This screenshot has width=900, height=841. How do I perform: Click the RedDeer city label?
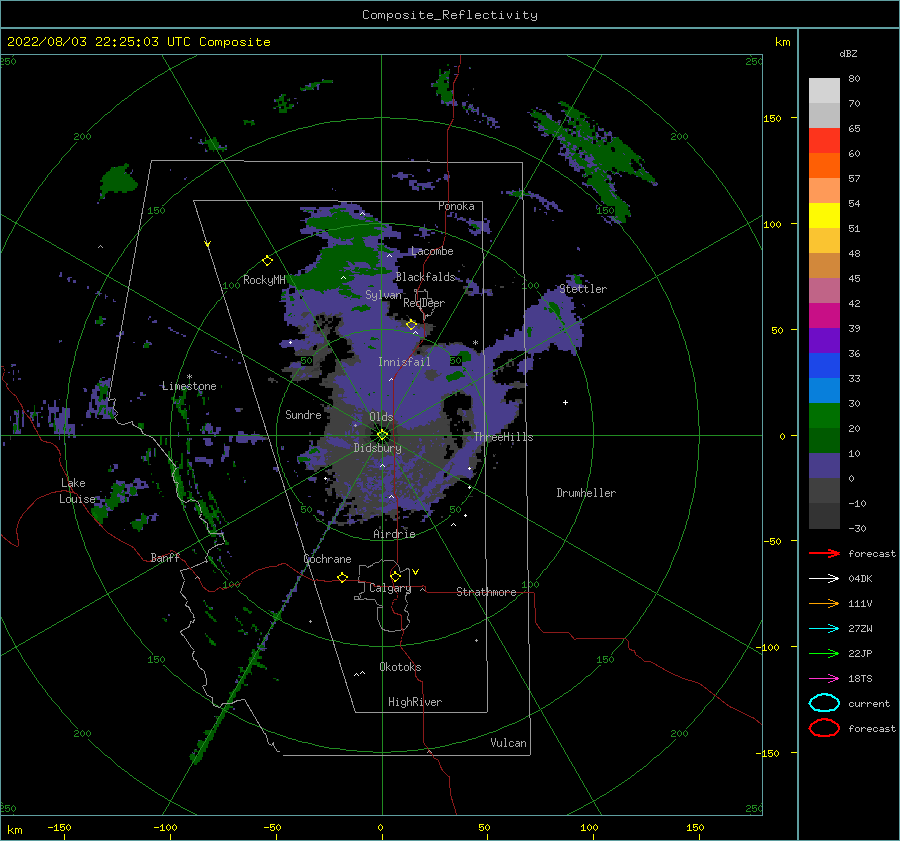coord(424,303)
